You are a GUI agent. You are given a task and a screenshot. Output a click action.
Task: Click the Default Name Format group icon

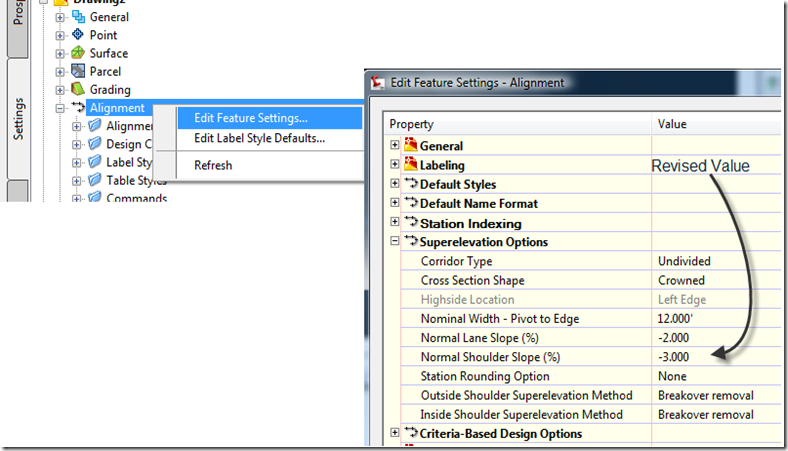(411, 203)
